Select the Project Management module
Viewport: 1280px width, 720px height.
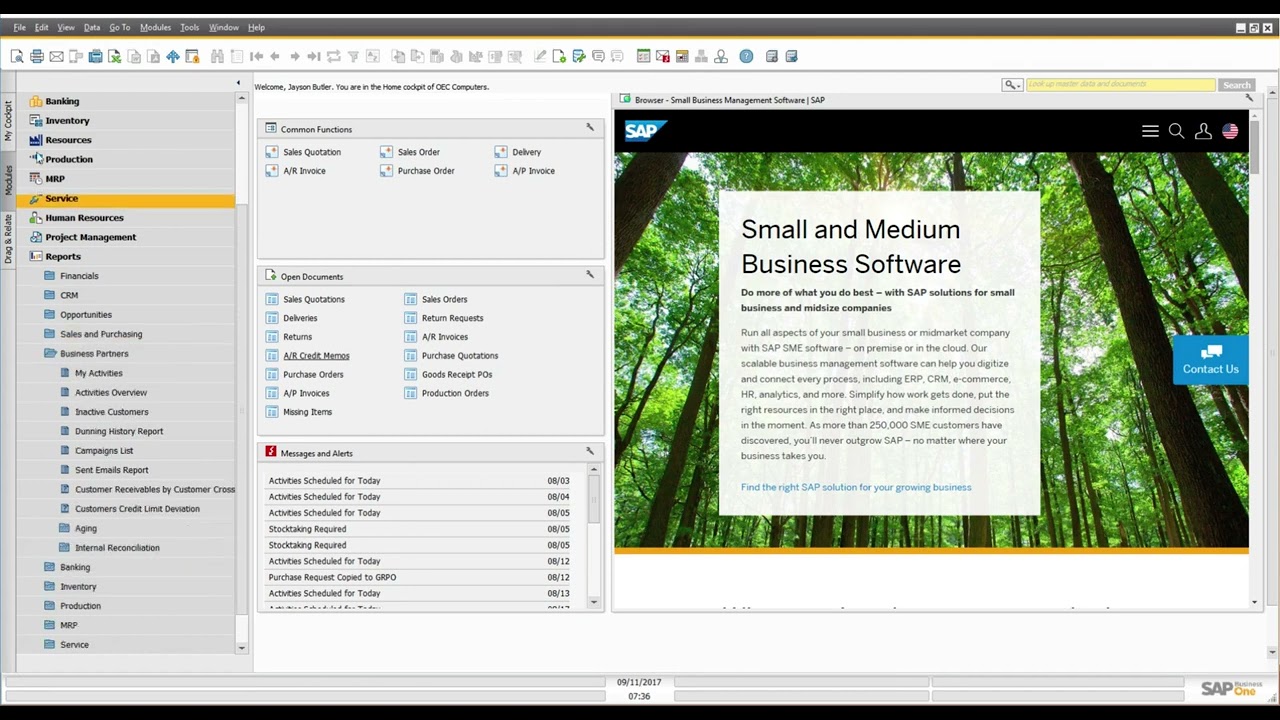click(x=90, y=237)
